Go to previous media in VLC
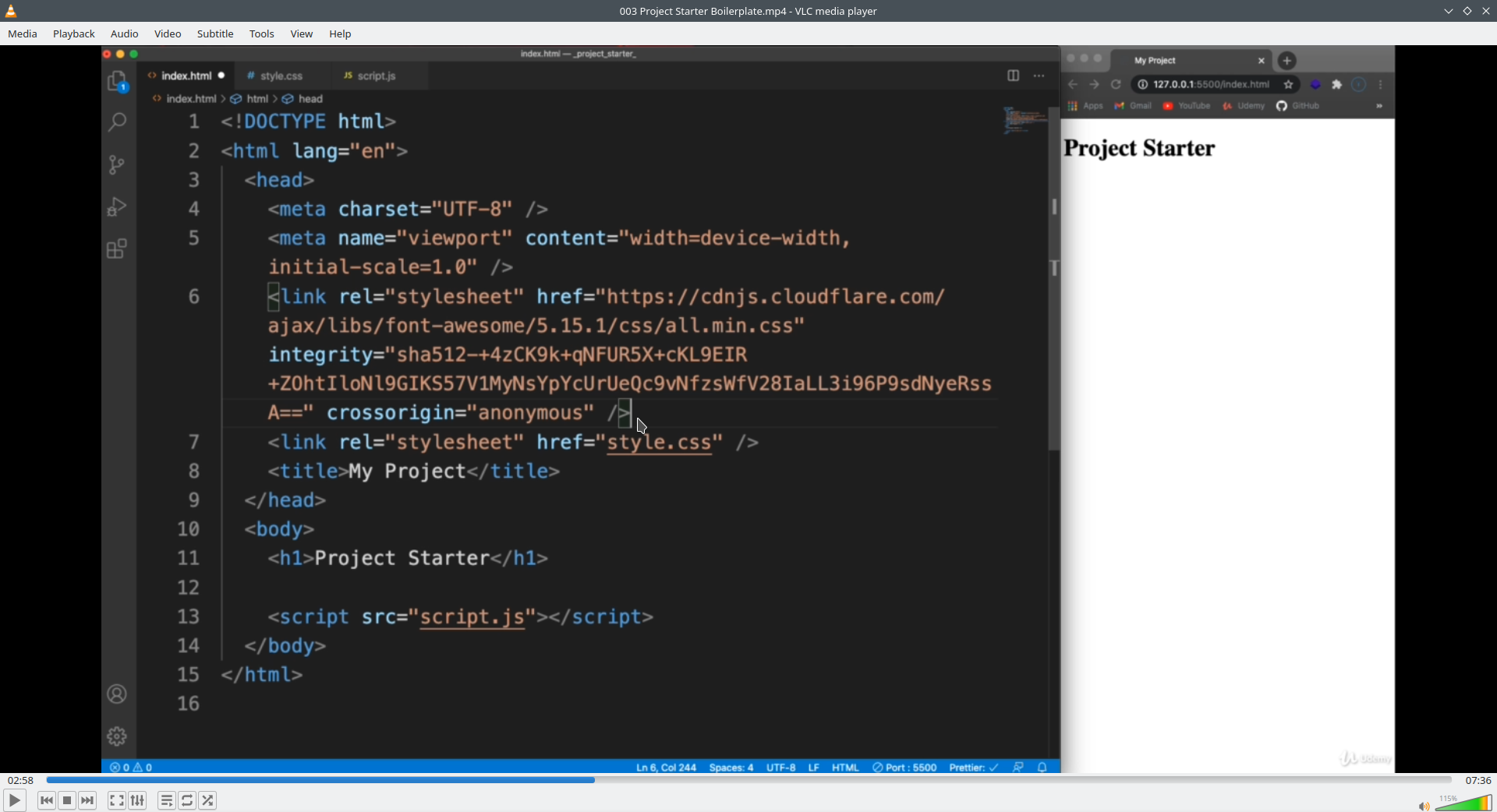This screenshot has width=1497, height=812. coord(47,800)
